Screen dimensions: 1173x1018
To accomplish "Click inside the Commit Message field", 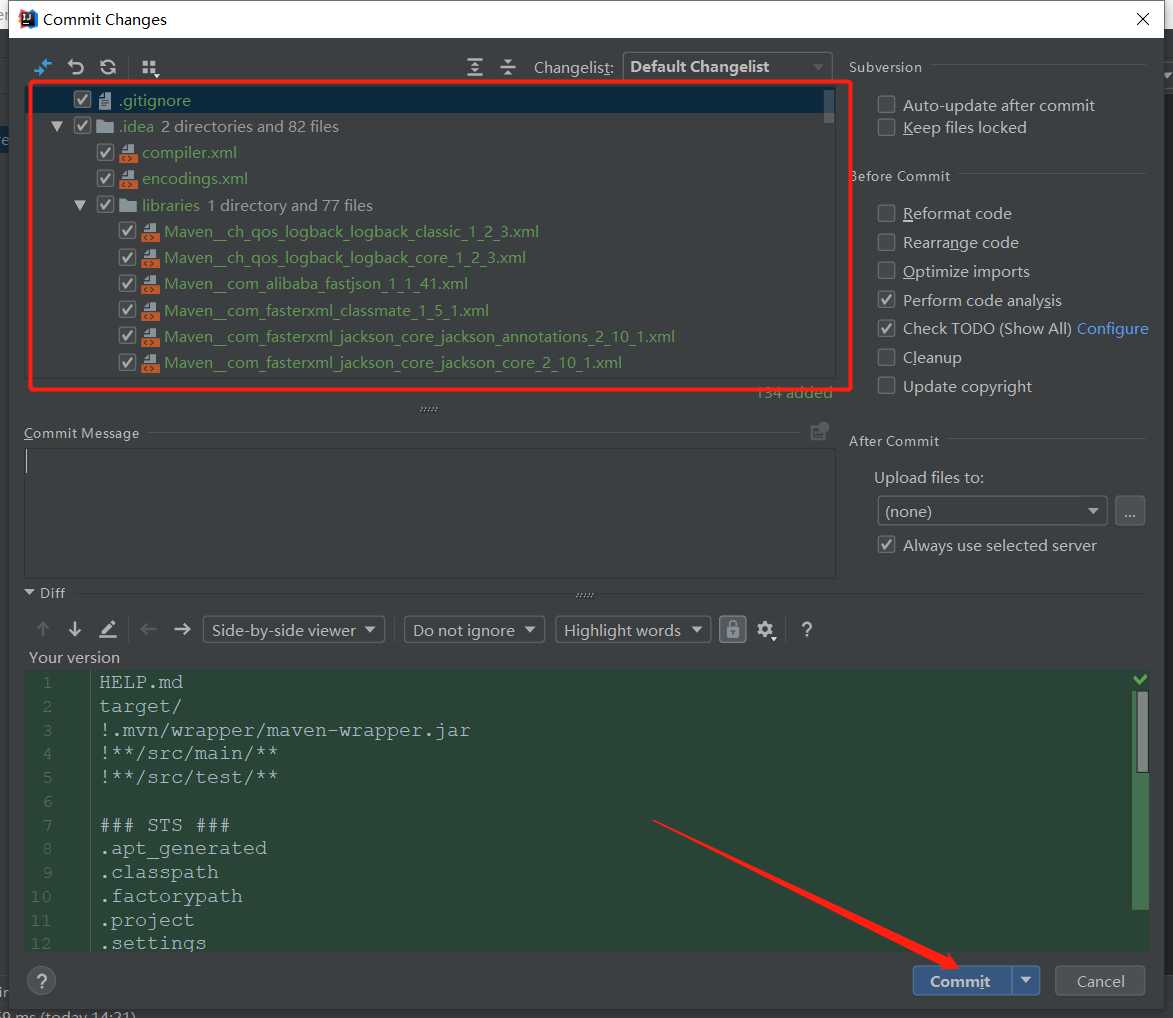I will 429,512.
